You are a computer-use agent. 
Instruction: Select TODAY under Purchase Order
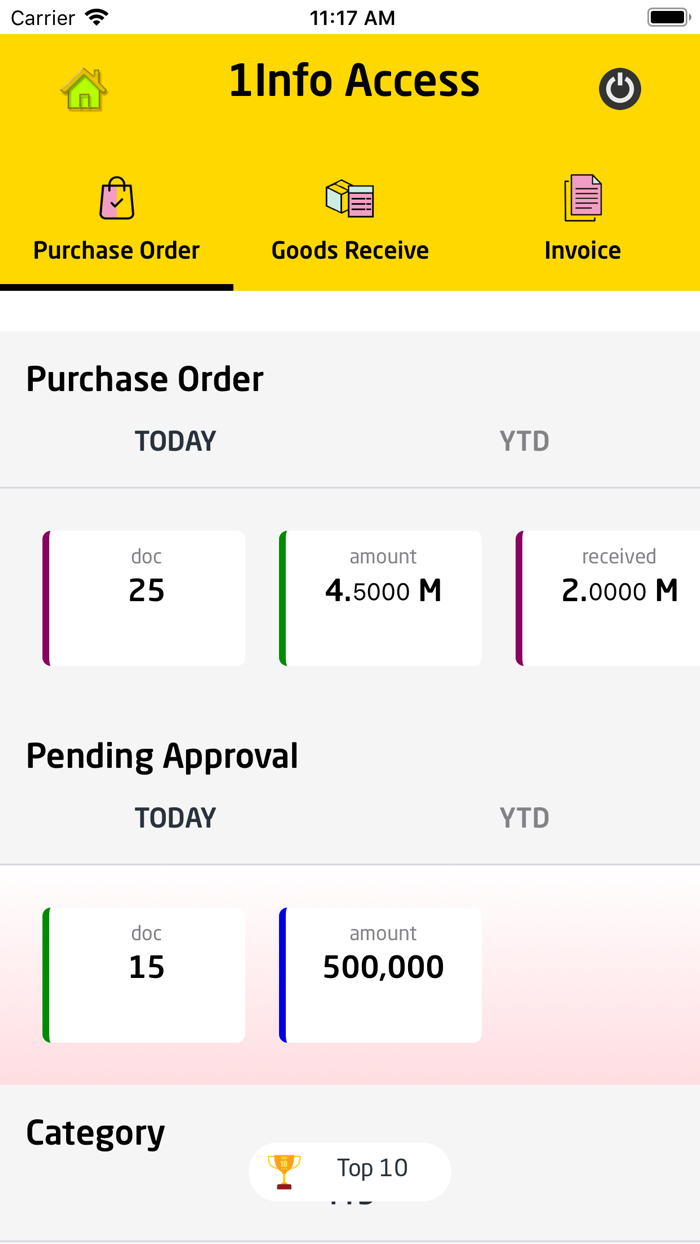(175, 441)
